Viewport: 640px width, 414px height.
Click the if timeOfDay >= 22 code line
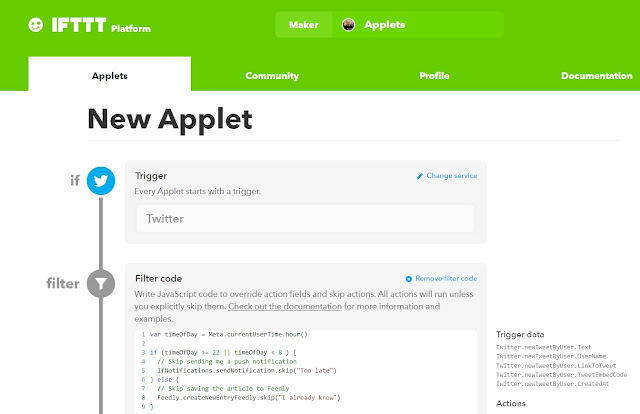[223, 352]
